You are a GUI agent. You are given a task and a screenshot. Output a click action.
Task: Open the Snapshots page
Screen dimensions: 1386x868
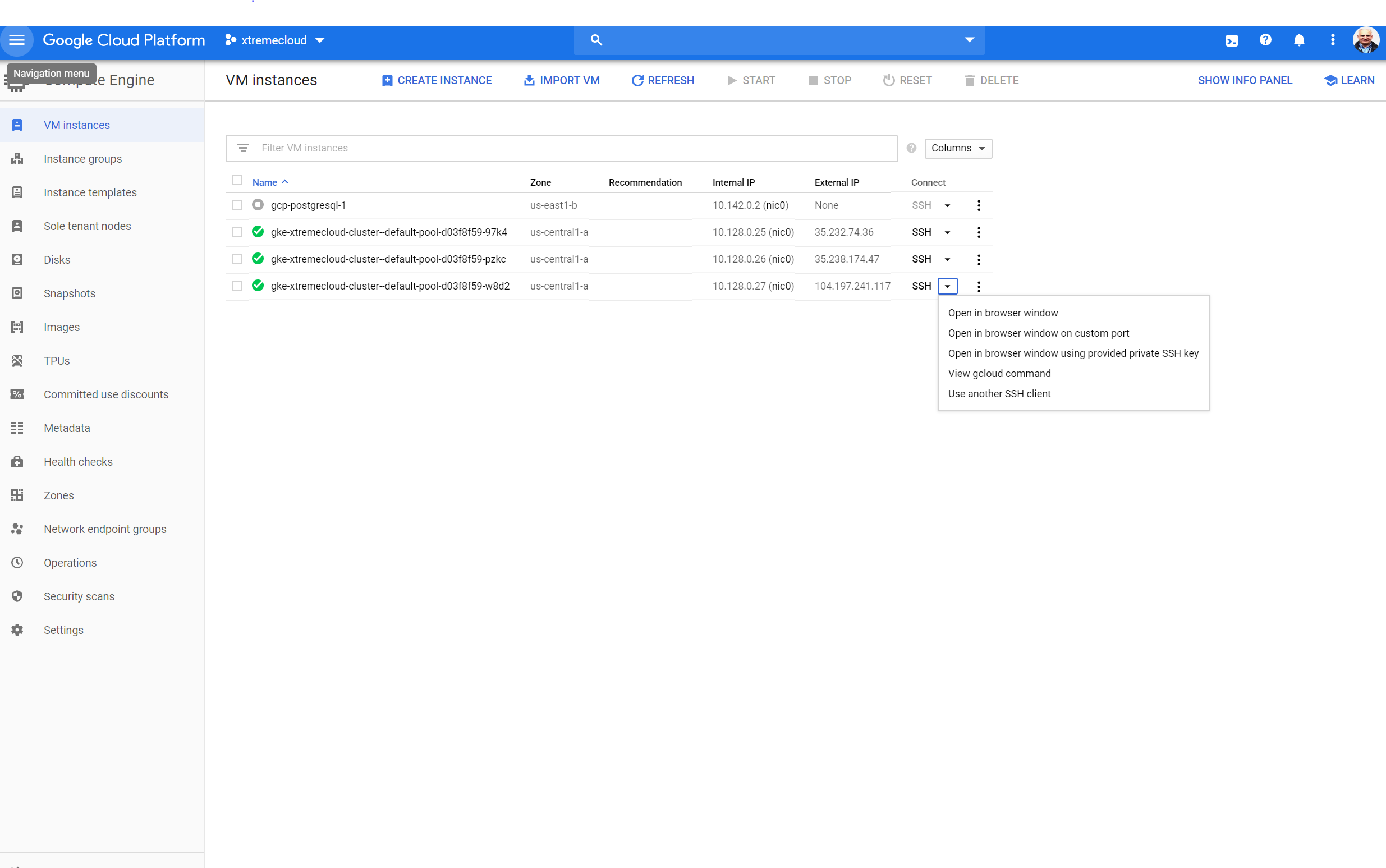(102, 293)
